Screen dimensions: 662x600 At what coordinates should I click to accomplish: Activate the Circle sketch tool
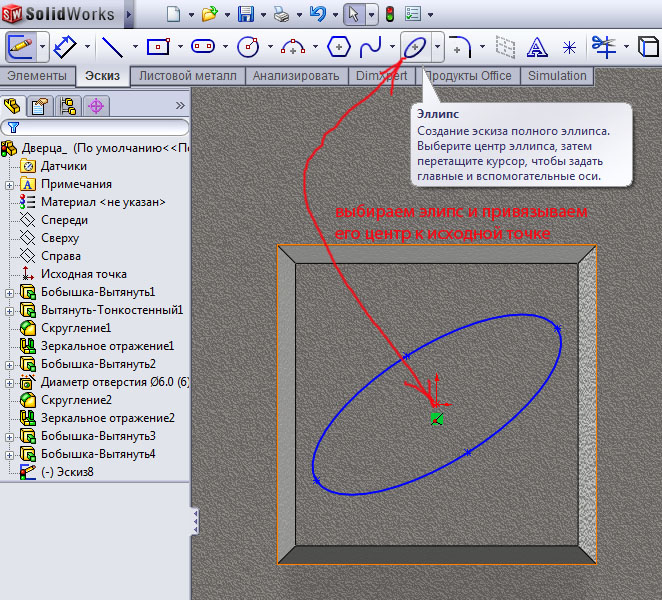point(247,46)
